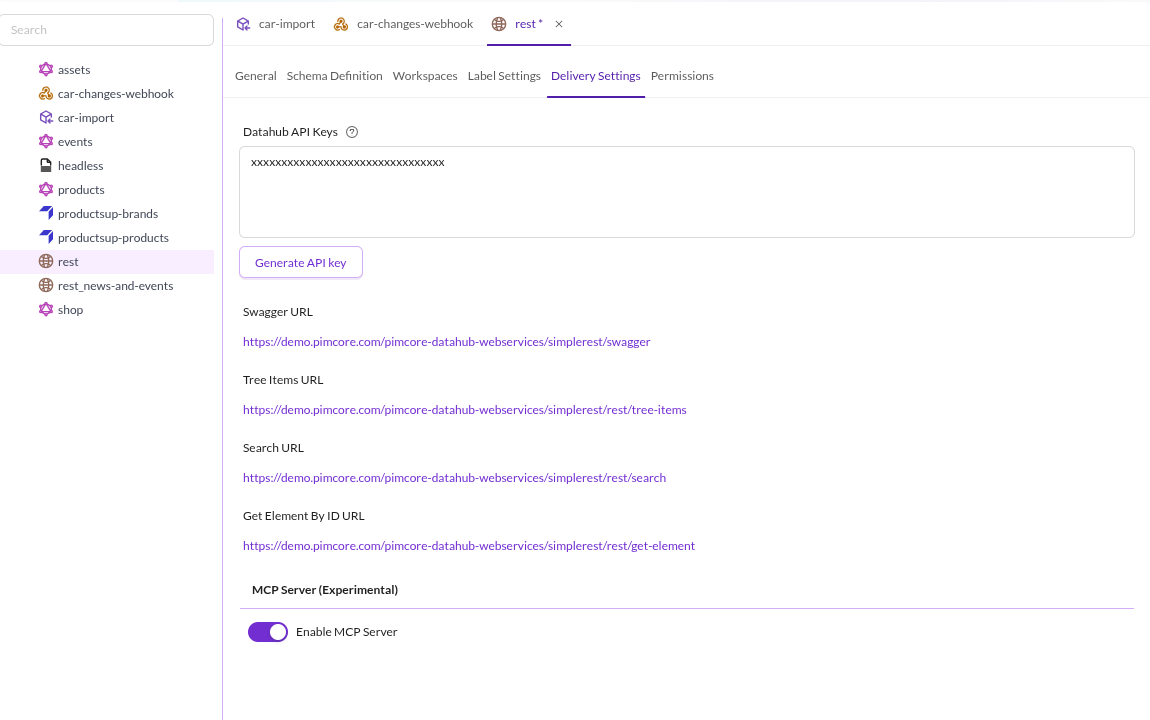
Task: Click the events configuration icon
Action: tap(45, 141)
